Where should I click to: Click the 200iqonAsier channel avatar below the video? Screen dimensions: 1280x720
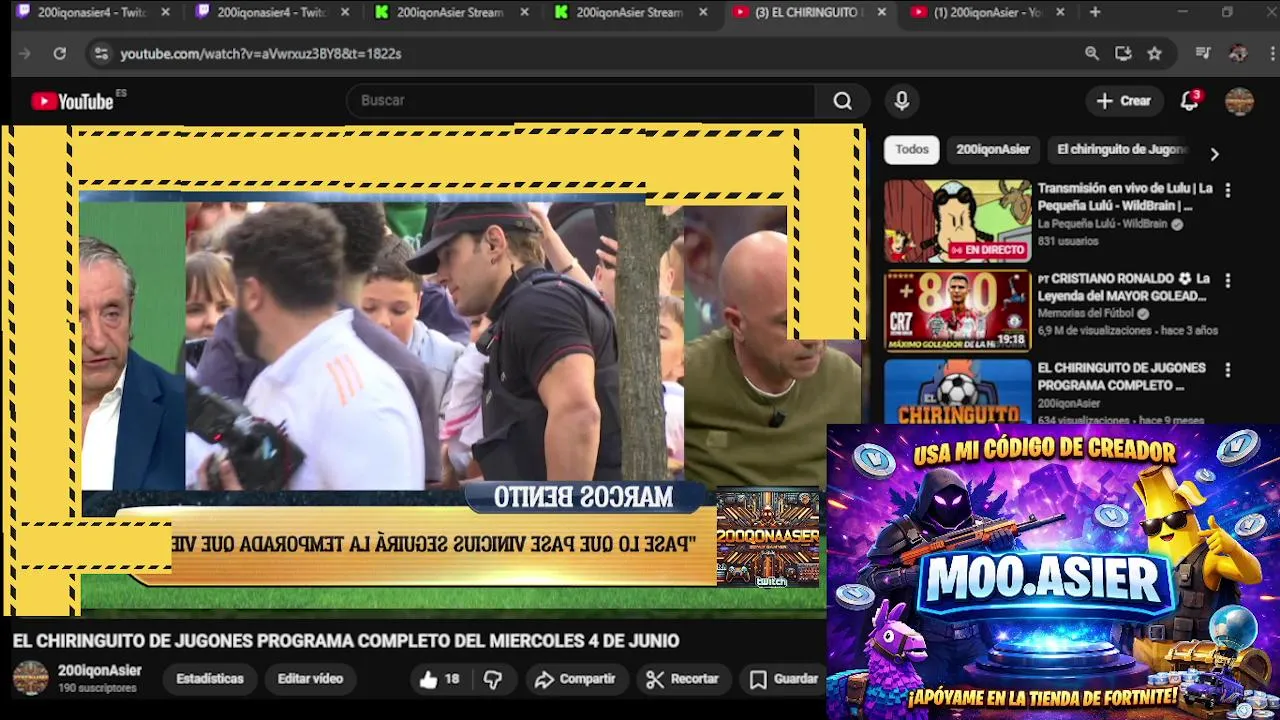point(30,678)
